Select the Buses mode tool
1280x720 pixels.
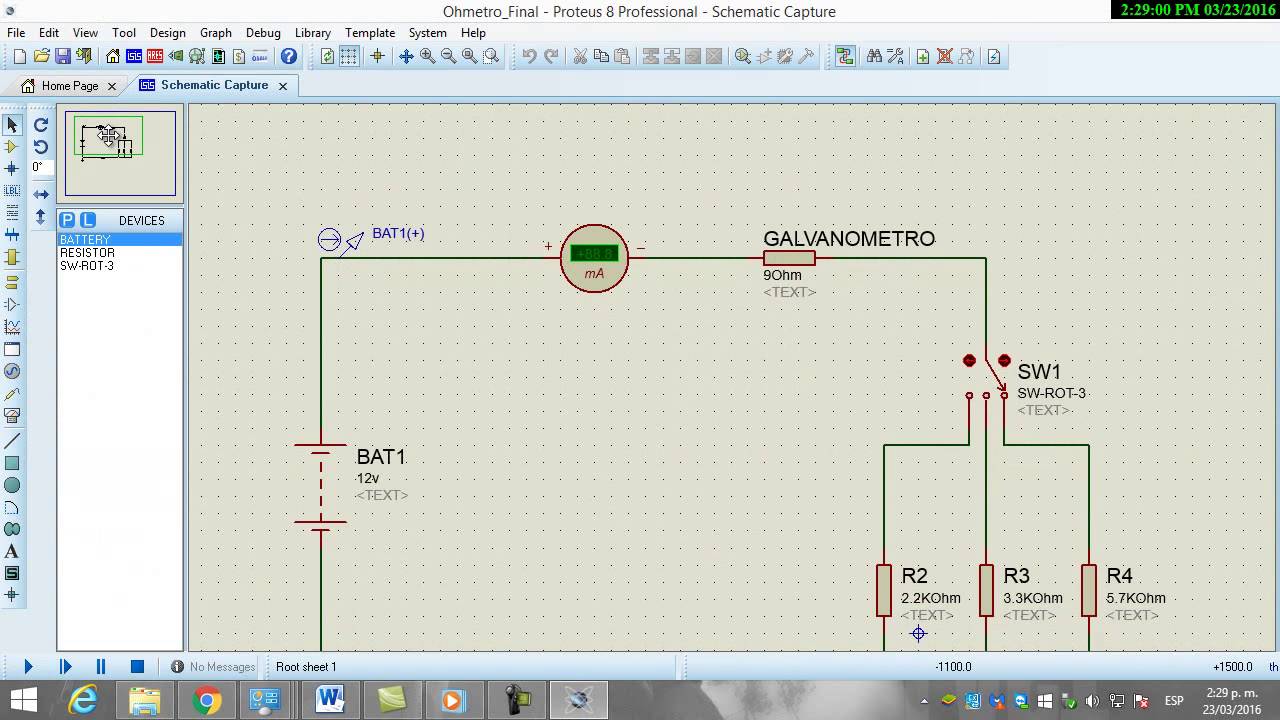[x=12, y=235]
